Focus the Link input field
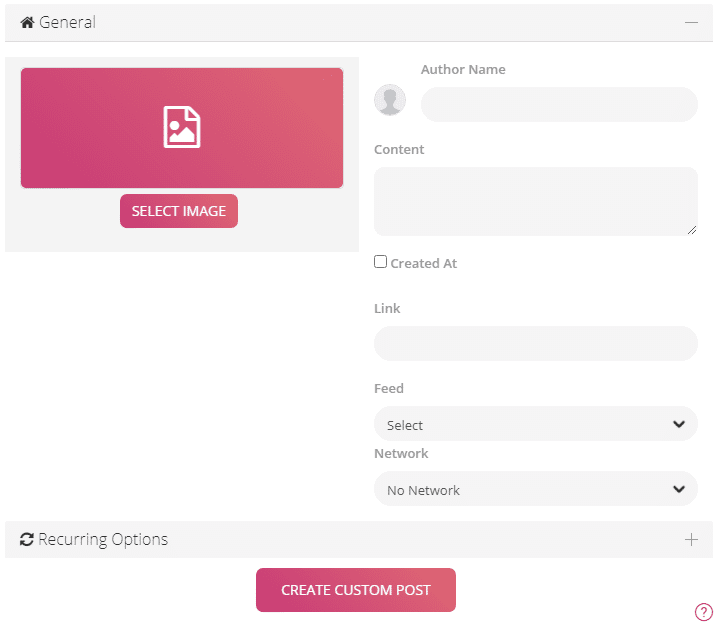Viewport: 724px width, 626px height. click(535, 343)
